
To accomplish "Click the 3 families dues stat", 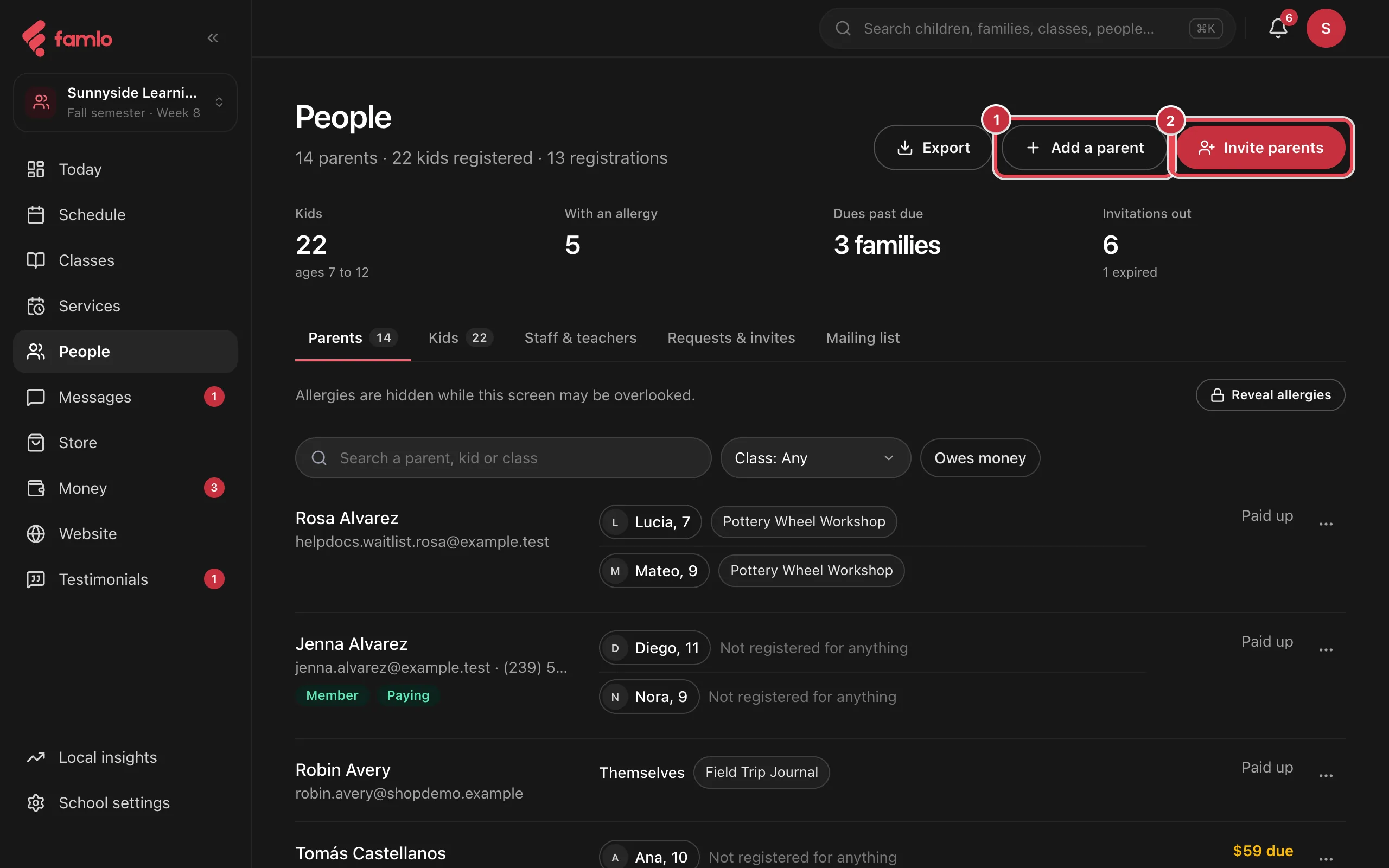I will click(887, 245).
